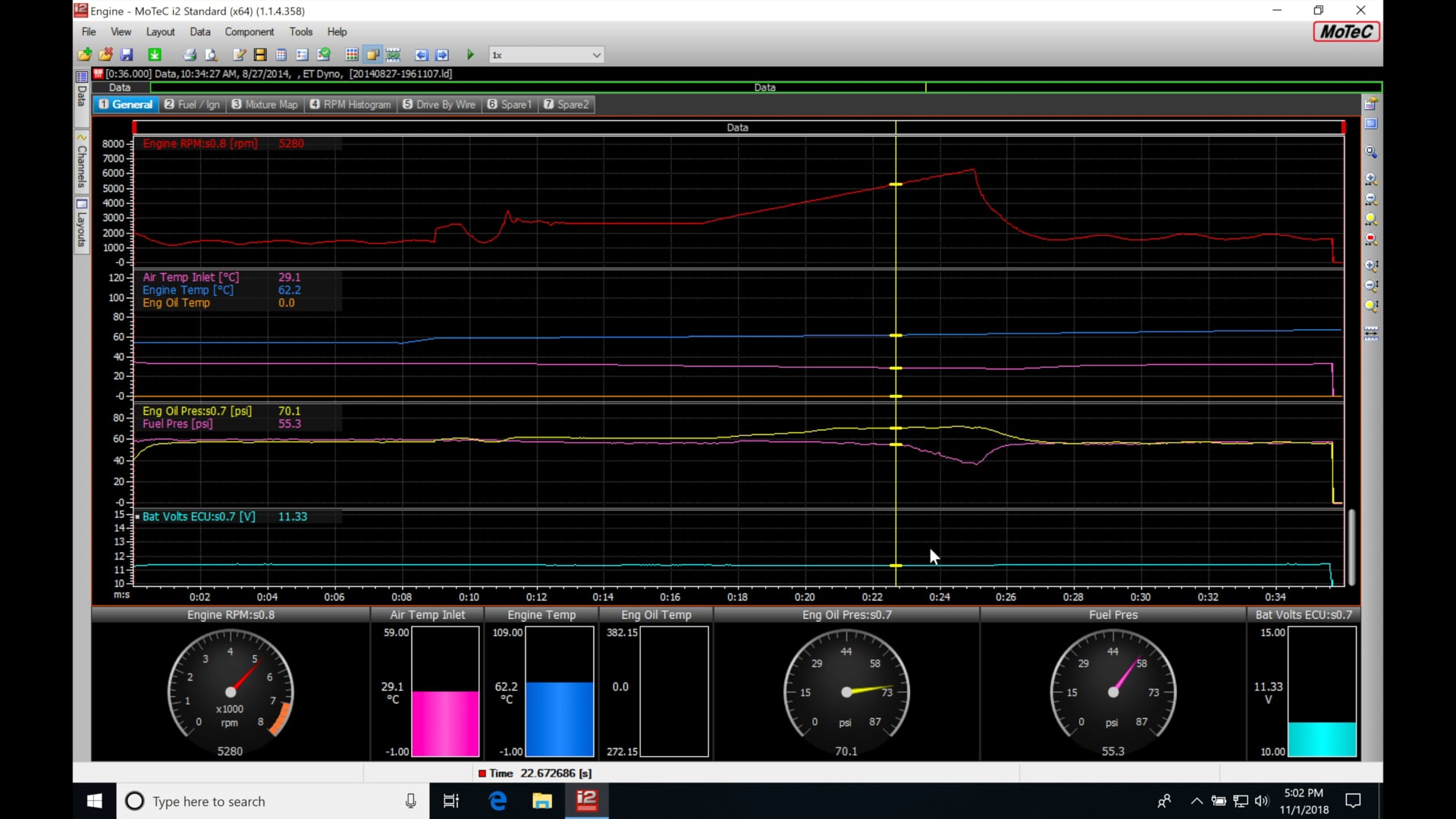Toggle the highlighted overlap display mode icon
The width and height of the screenshot is (1456, 819).
[x=372, y=54]
